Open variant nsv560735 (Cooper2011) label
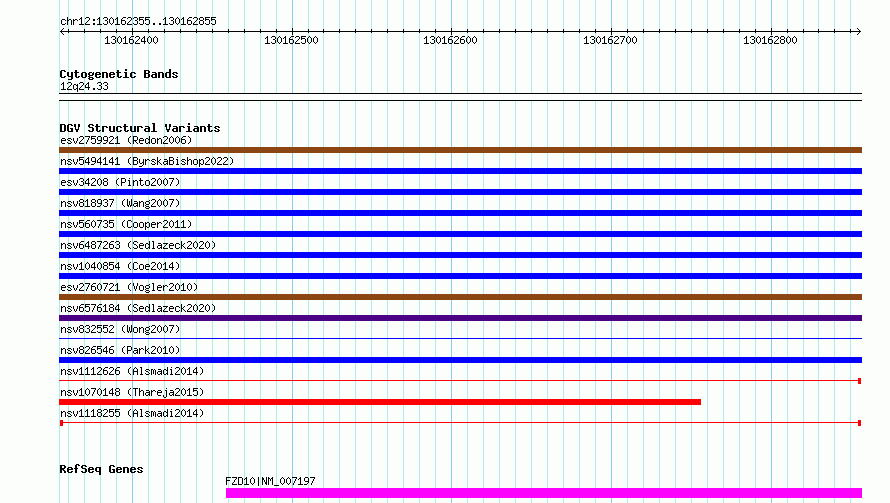Screen dimensions: 890x503 click(126, 224)
